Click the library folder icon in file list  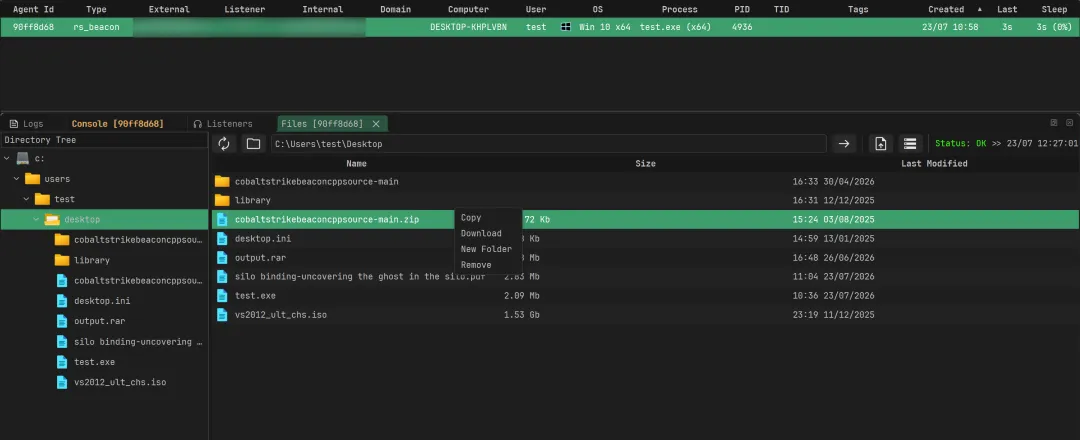222,200
